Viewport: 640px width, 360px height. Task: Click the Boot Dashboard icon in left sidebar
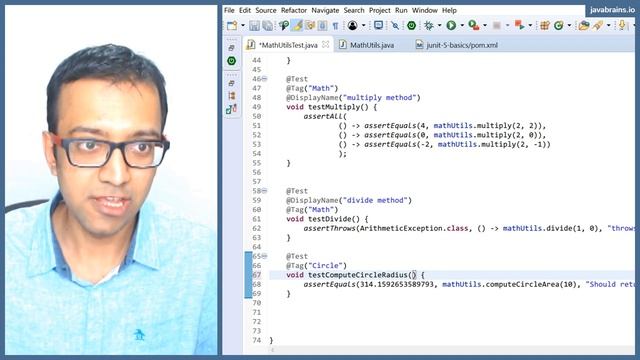[x=231, y=61]
